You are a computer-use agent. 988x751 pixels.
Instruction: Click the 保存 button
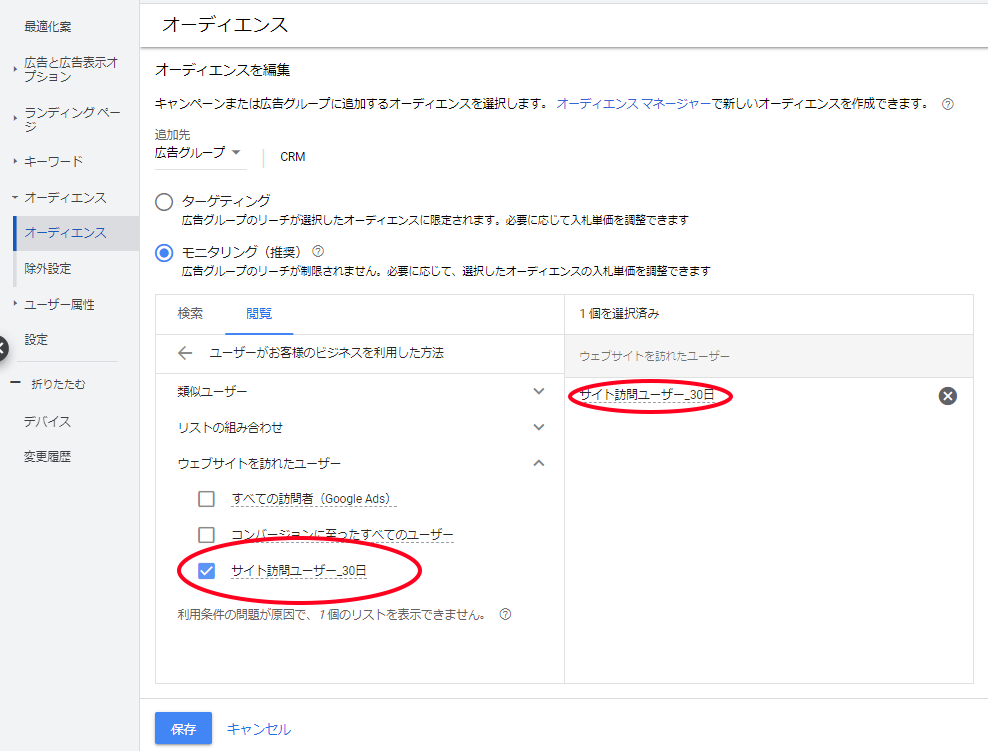coord(183,729)
